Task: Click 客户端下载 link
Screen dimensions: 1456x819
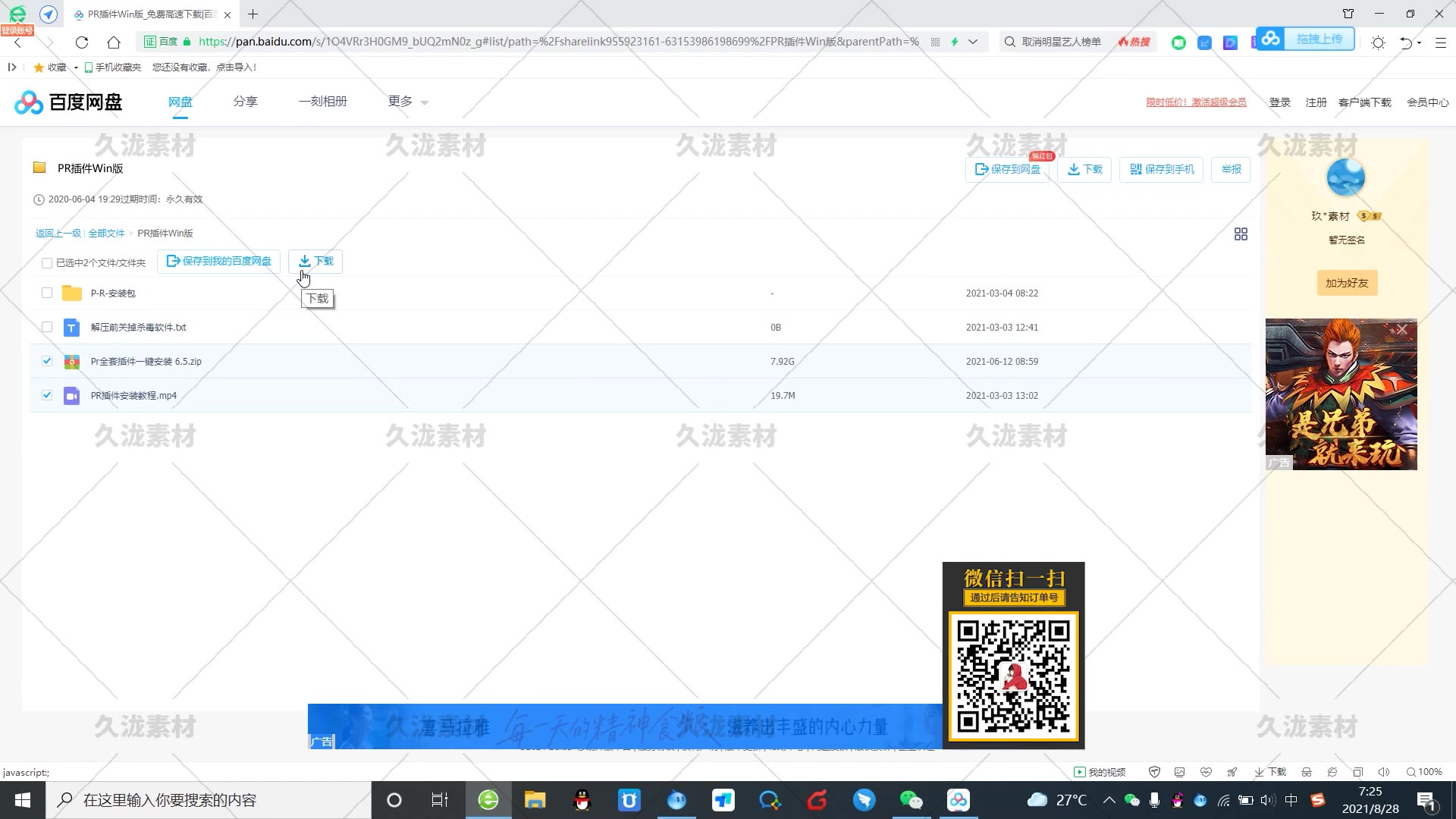Action: coord(1365,102)
